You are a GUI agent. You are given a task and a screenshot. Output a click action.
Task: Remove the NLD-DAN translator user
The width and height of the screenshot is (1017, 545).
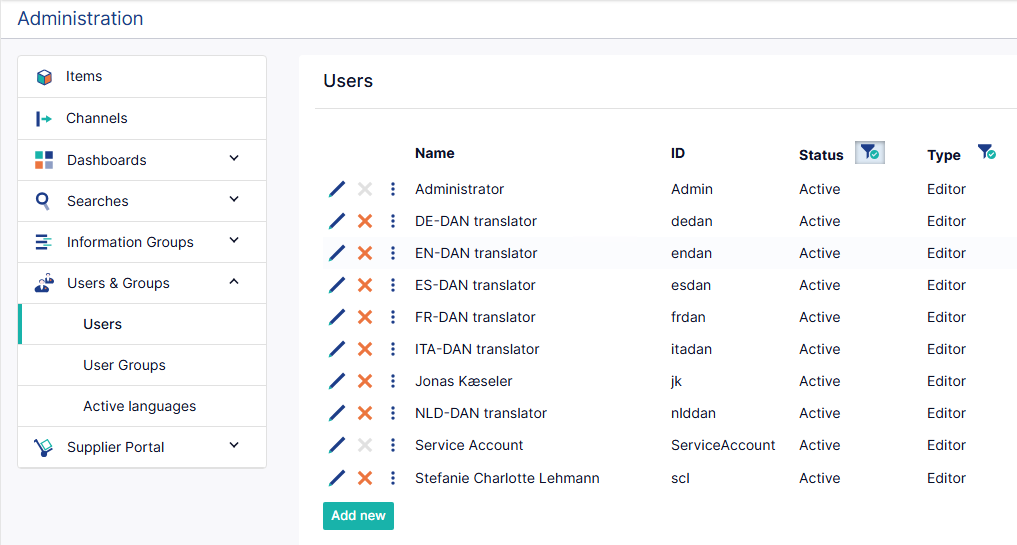365,413
